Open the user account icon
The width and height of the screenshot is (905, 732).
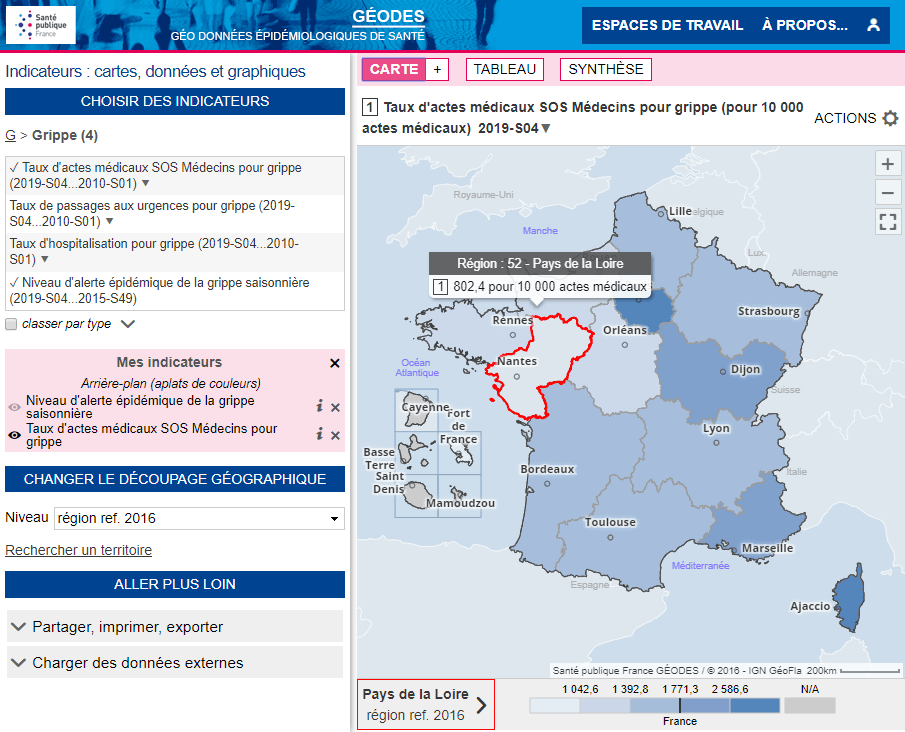(874, 25)
